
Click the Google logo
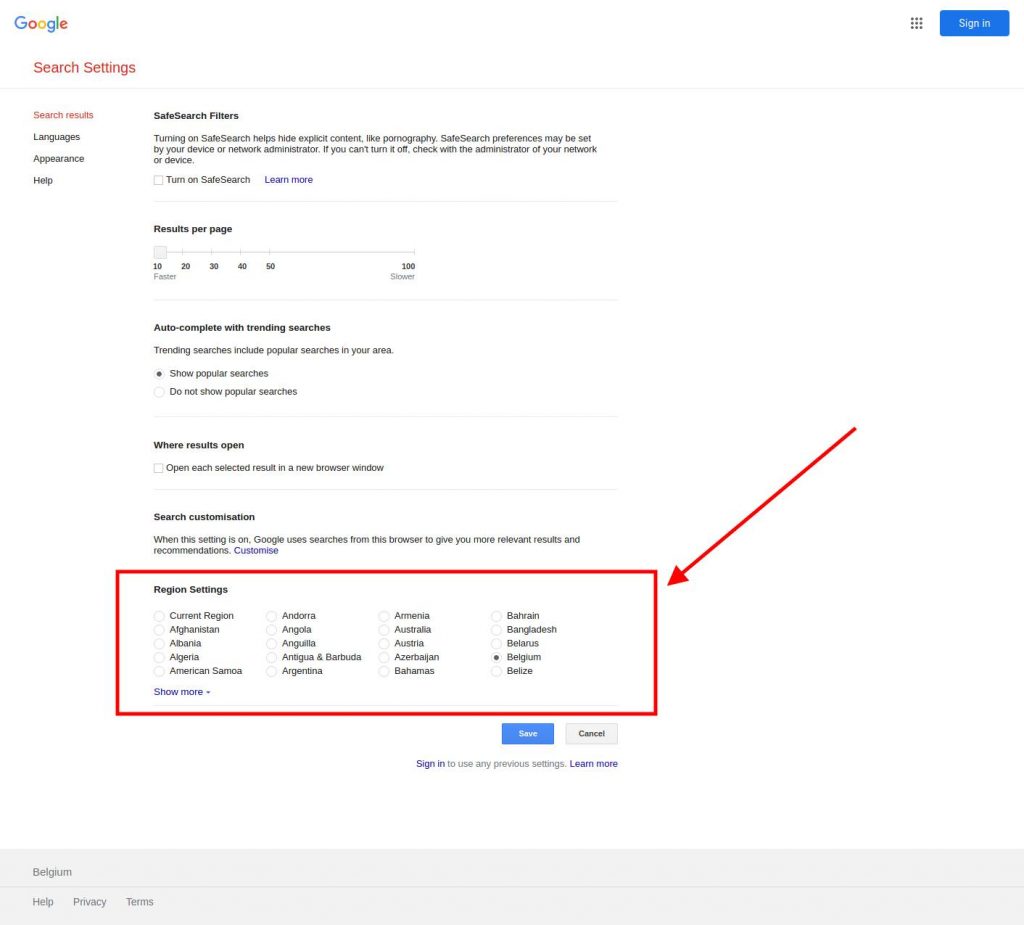[40, 24]
